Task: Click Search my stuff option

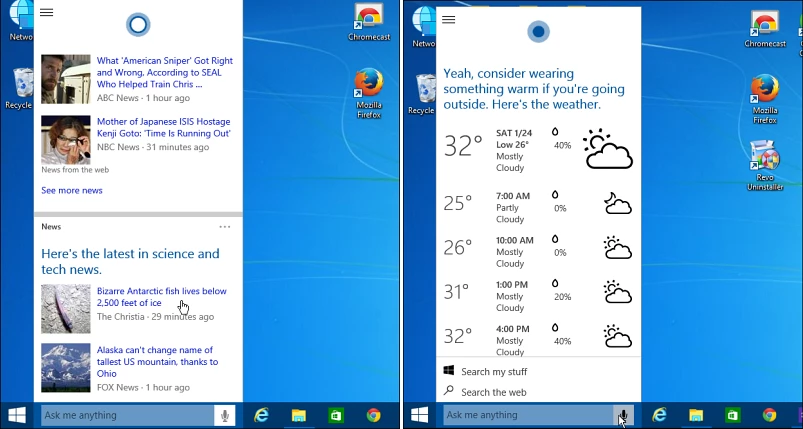Action: [494, 372]
